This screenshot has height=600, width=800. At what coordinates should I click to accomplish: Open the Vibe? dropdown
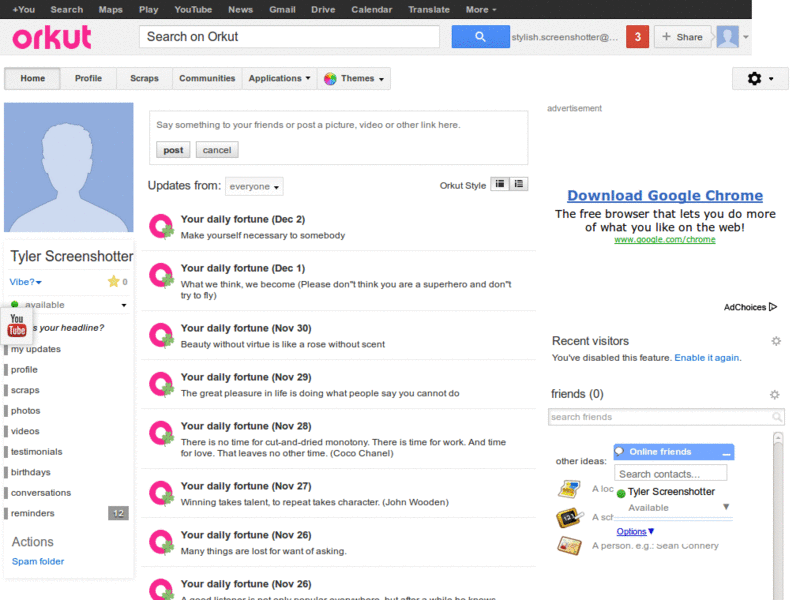click(26, 282)
